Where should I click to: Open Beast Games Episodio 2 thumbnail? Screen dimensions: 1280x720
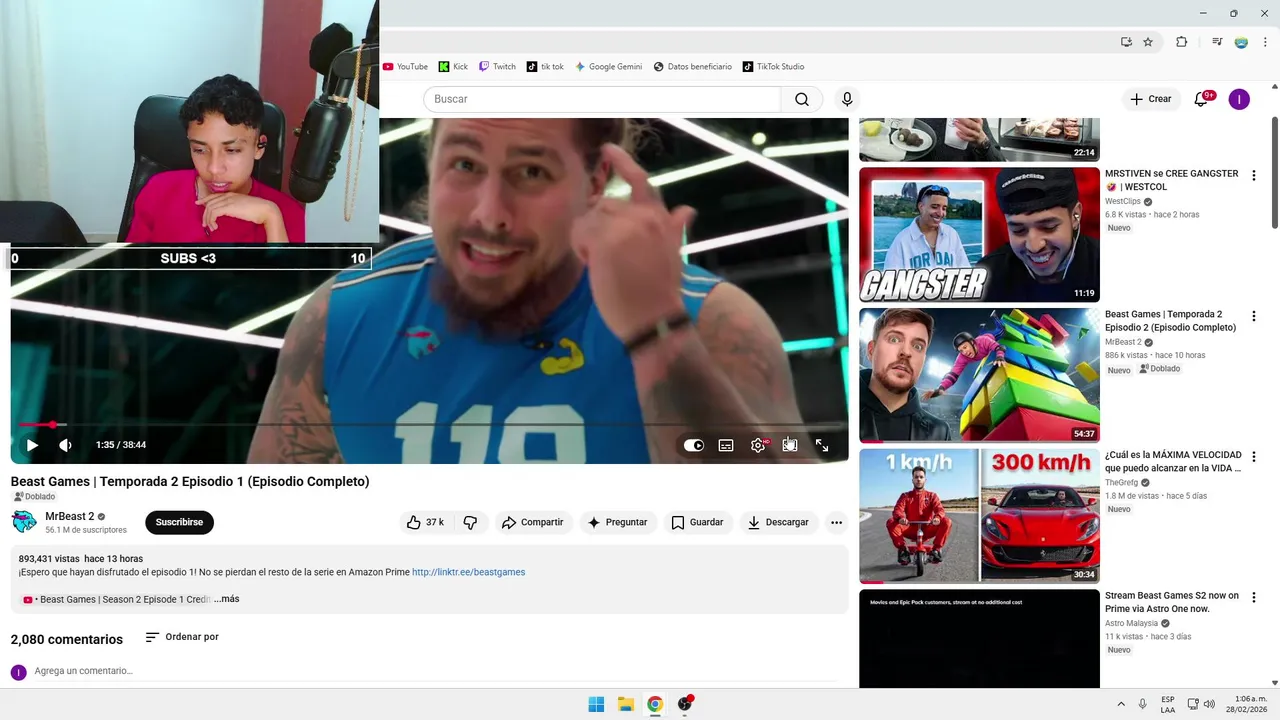(979, 375)
